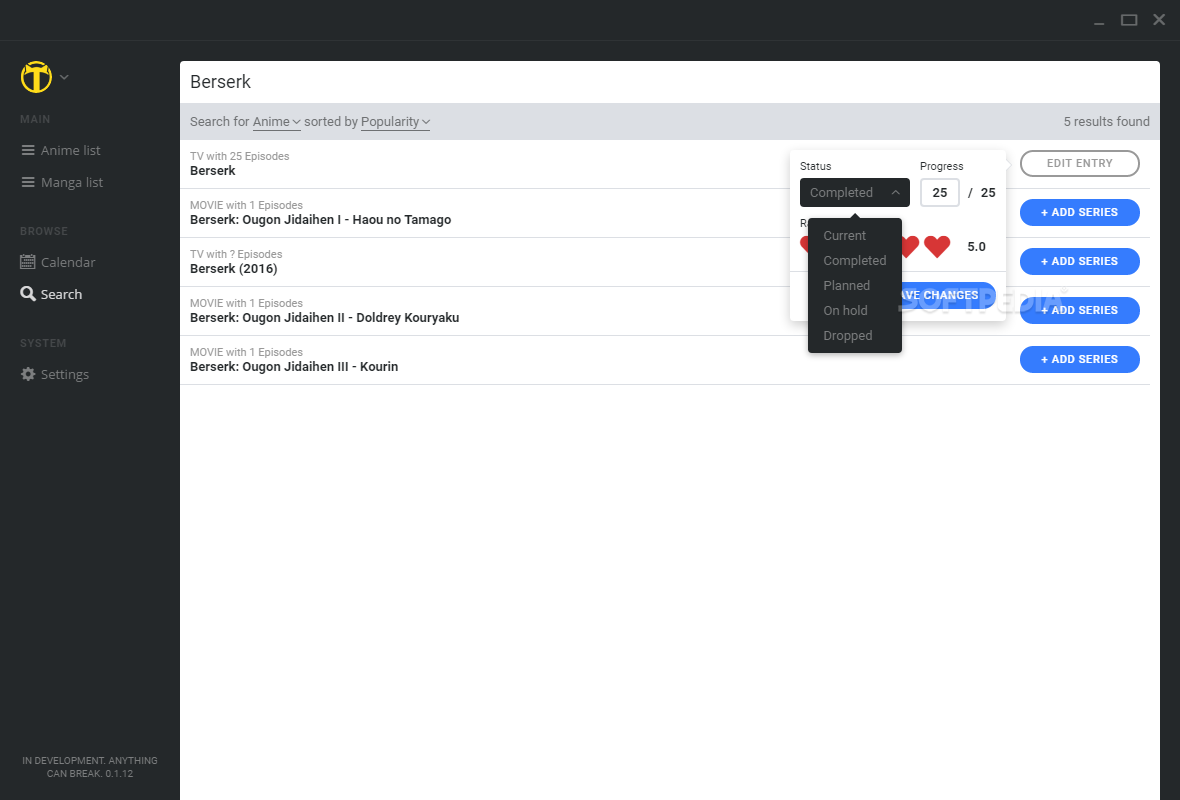The height and width of the screenshot is (800, 1180).
Task: Edit the progress field showing 25
Action: [939, 193]
